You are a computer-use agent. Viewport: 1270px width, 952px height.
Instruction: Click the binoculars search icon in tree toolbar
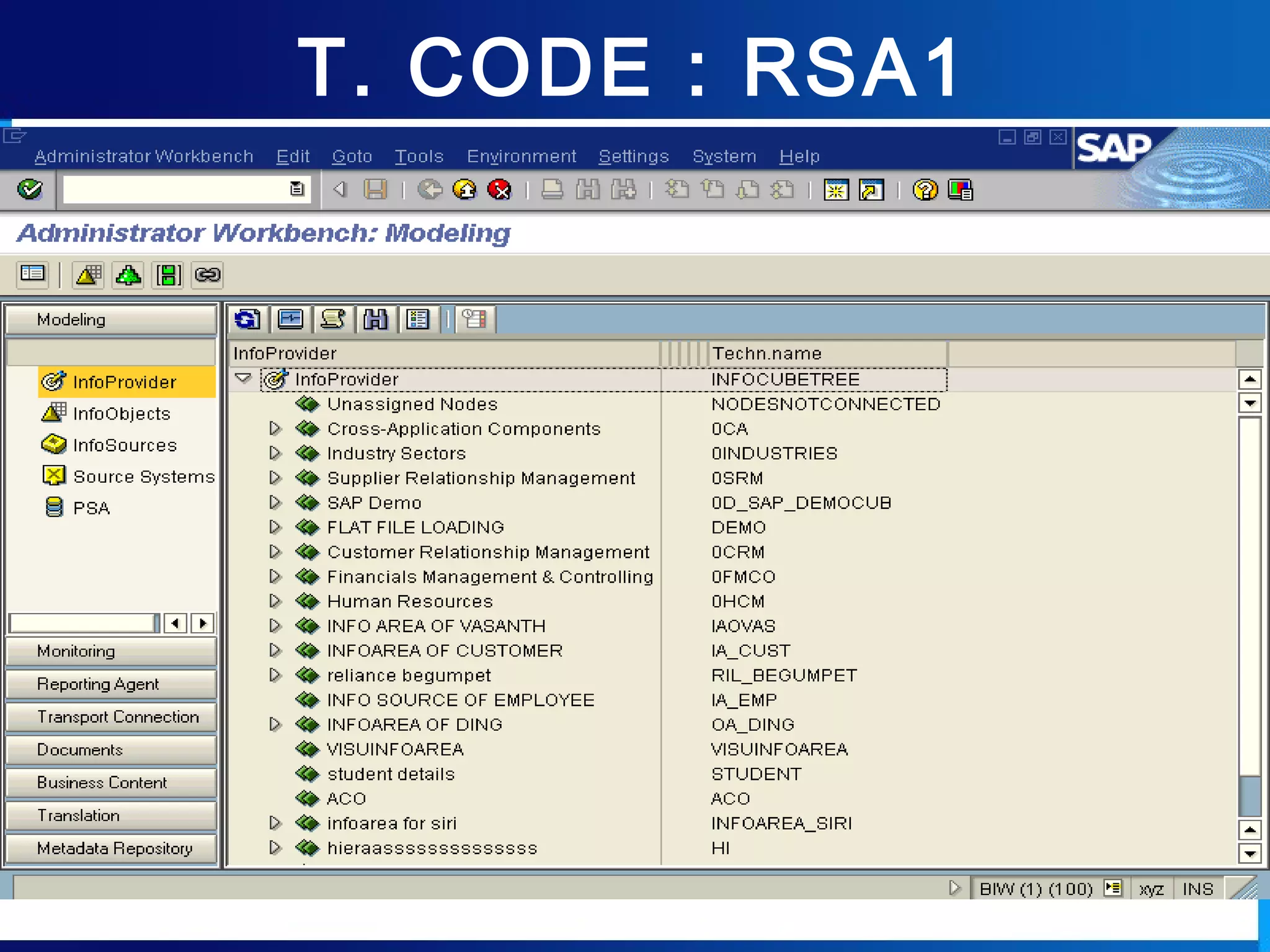tap(375, 319)
